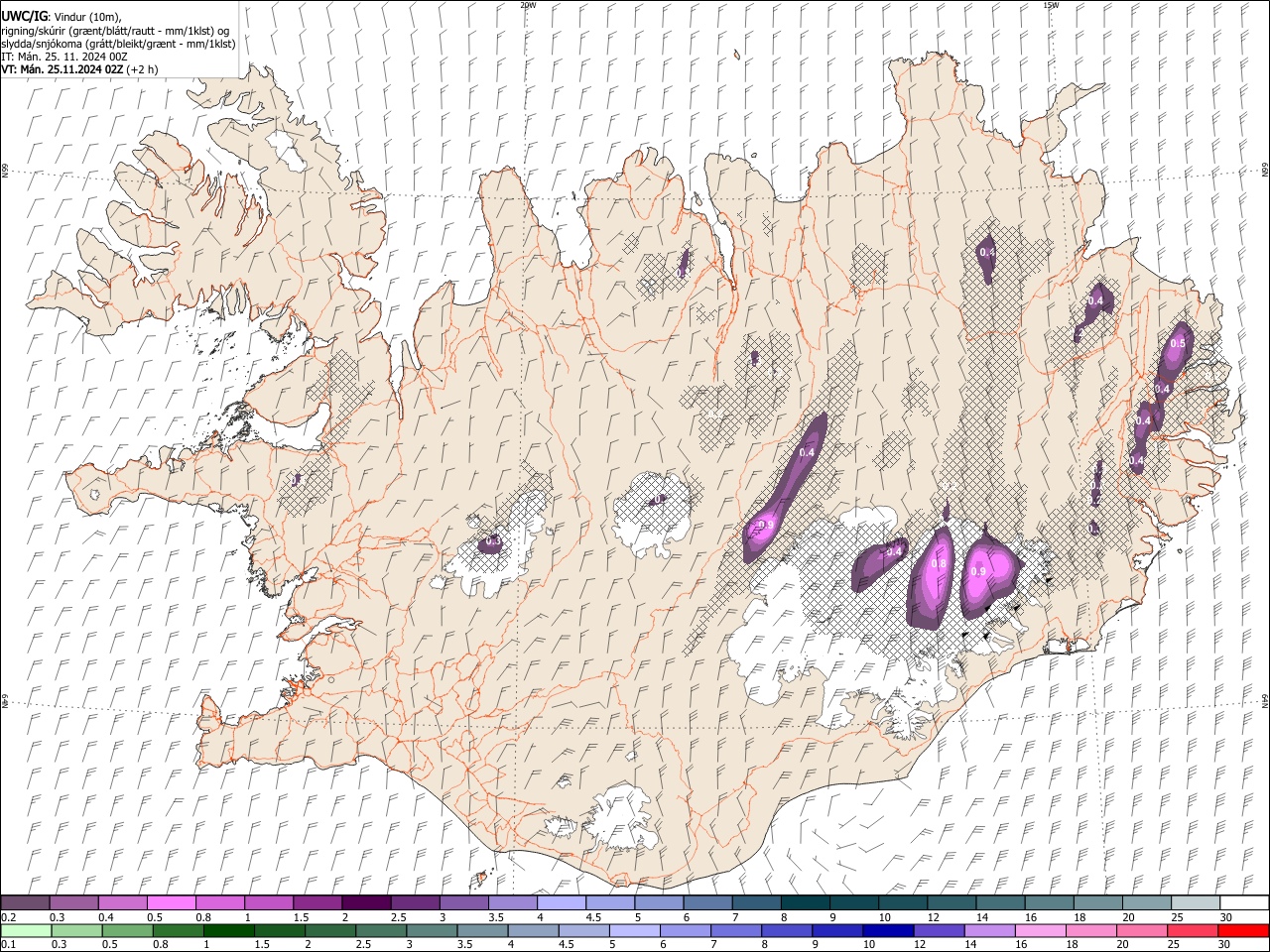This screenshot has height=952, width=1270.
Task: Click the deep blue swatch labeled 10 in the lower row
Action: [x=887, y=930]
